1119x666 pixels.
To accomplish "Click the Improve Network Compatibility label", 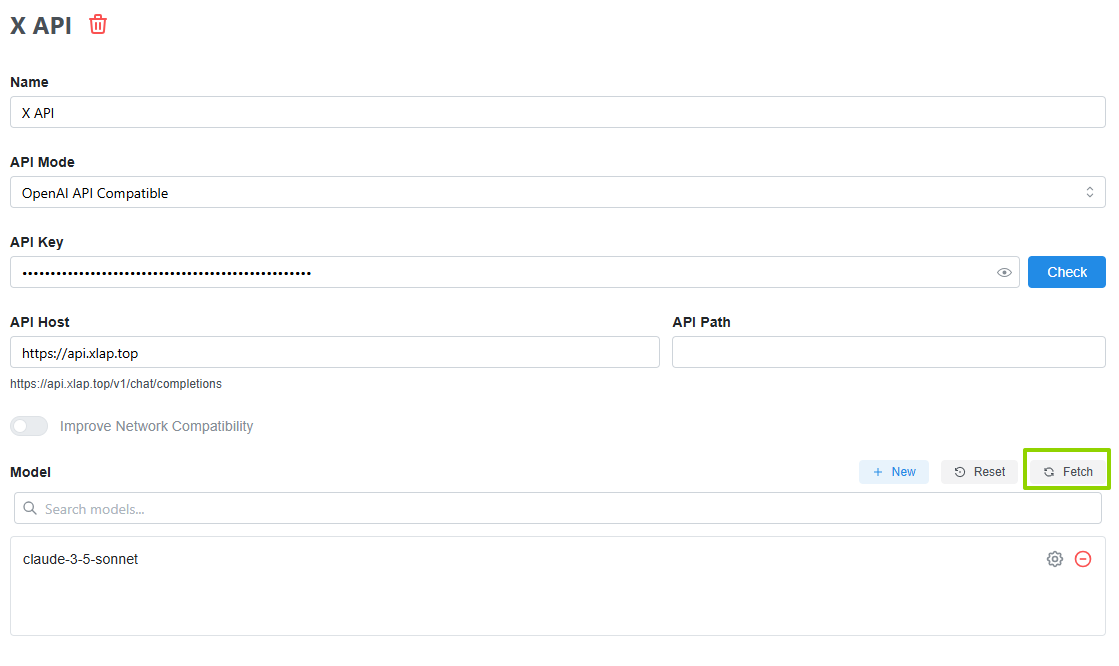I will point(156,426).
